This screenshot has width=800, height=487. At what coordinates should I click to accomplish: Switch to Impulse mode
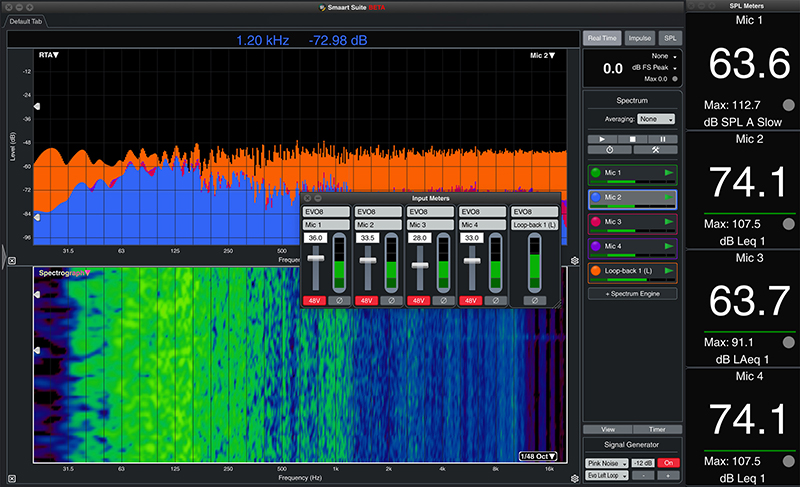click(640, 38)
